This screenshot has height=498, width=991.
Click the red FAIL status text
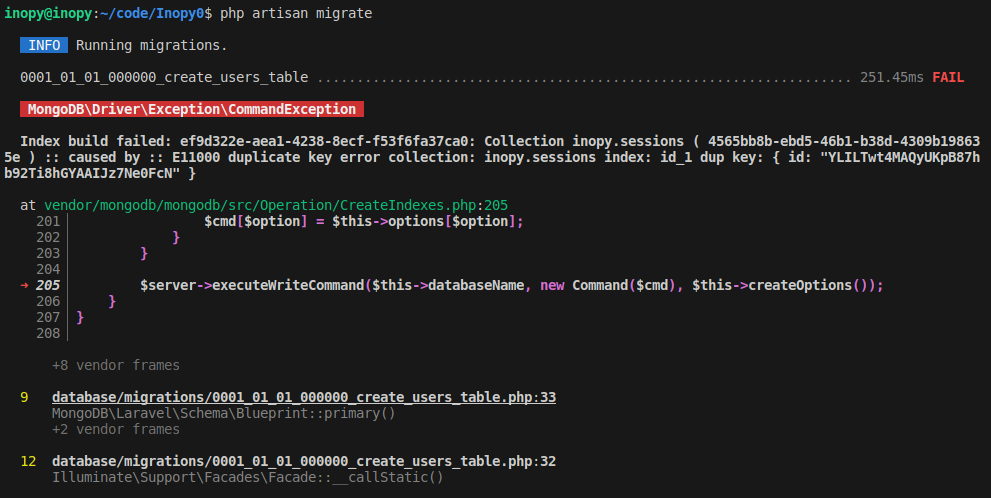pos(948,77)
